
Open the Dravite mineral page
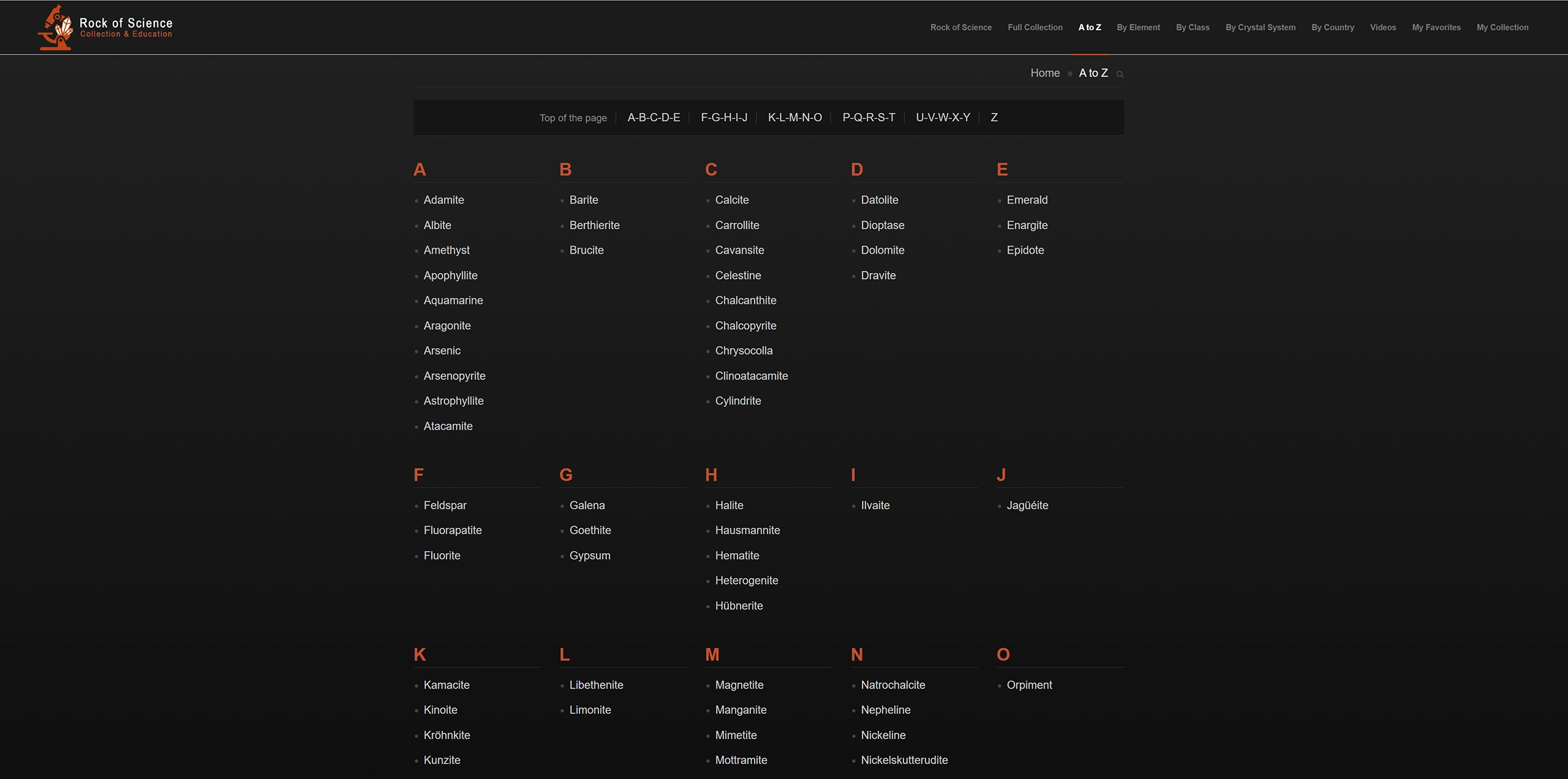[x=878, y=275]
